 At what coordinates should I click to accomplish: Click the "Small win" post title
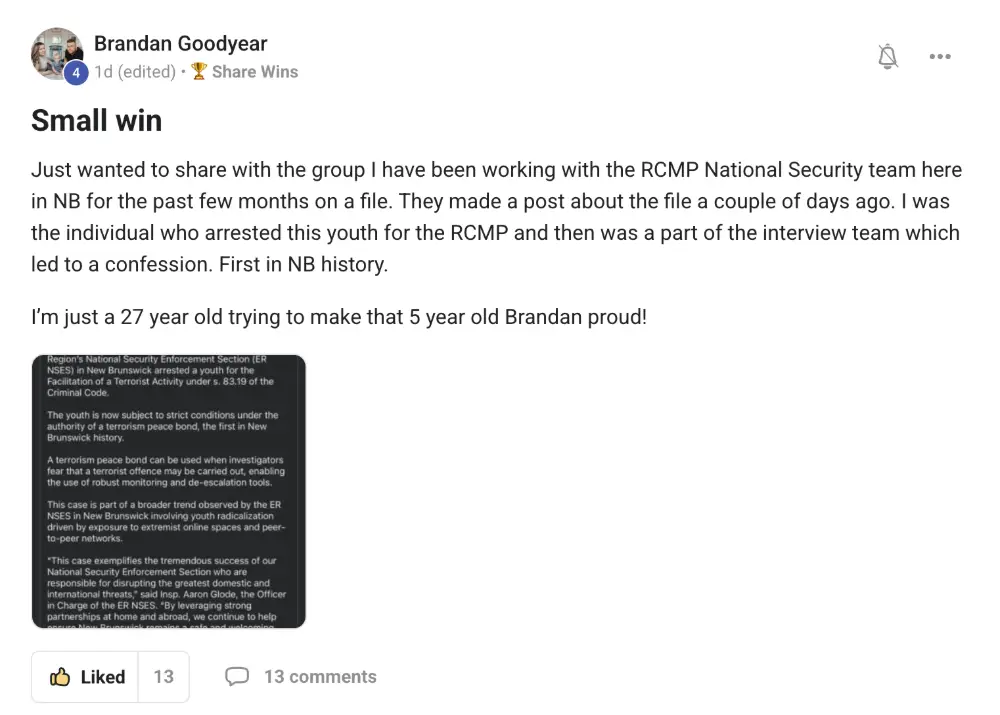pyautogui.click(x=96, y=120)
